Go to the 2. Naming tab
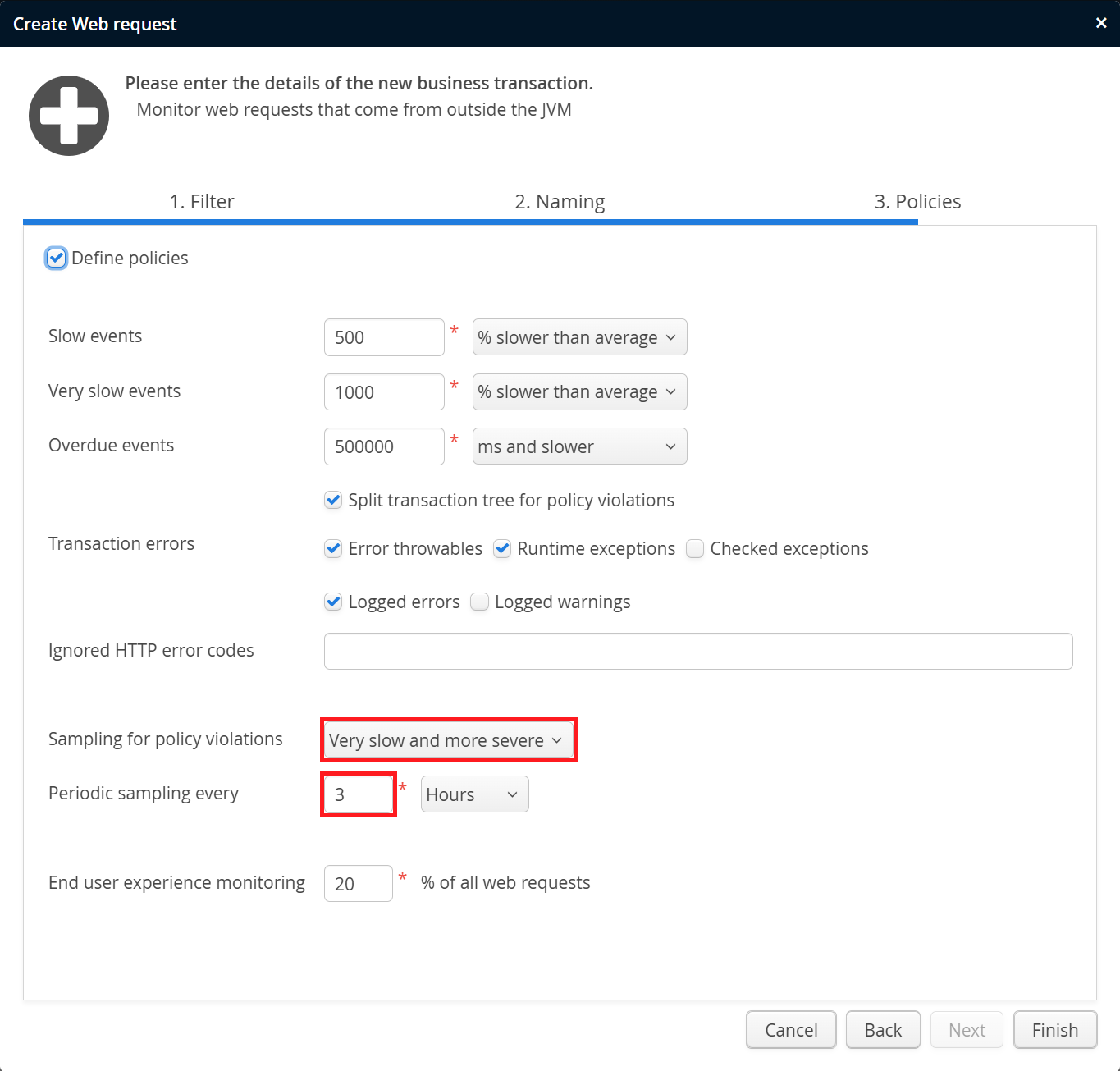This screenshot has height=1071, width=1120. pos(560,202)
